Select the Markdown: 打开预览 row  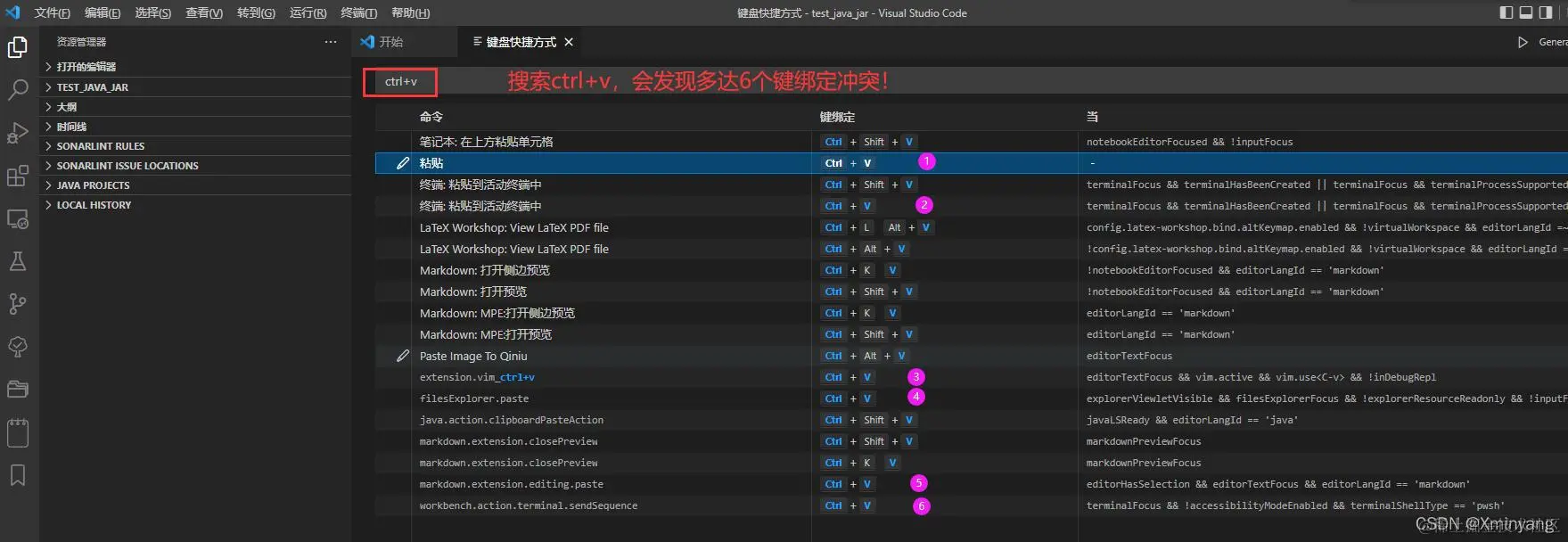971,292
